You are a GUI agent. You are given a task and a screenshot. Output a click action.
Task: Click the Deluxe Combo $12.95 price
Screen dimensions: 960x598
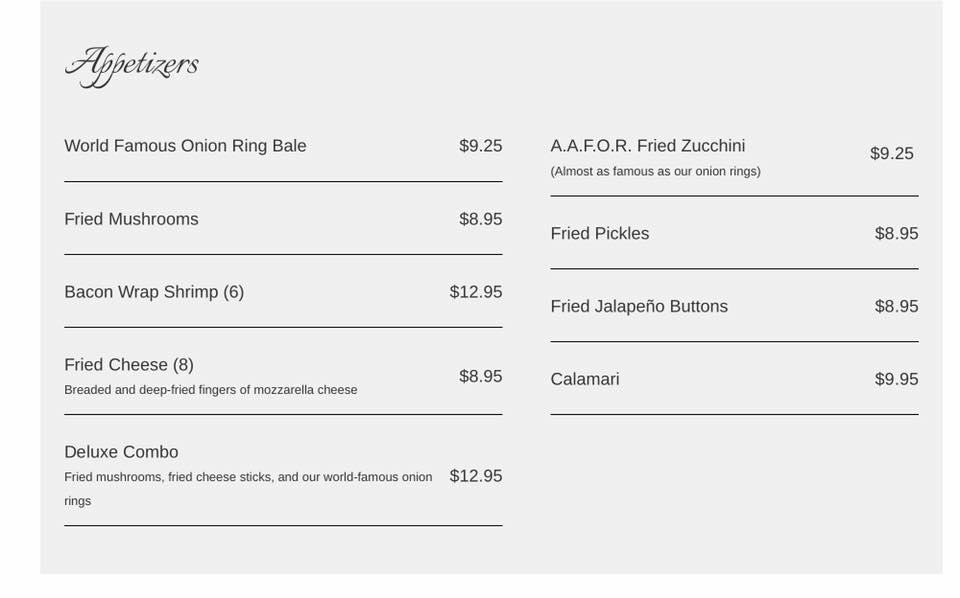[475, 476]
